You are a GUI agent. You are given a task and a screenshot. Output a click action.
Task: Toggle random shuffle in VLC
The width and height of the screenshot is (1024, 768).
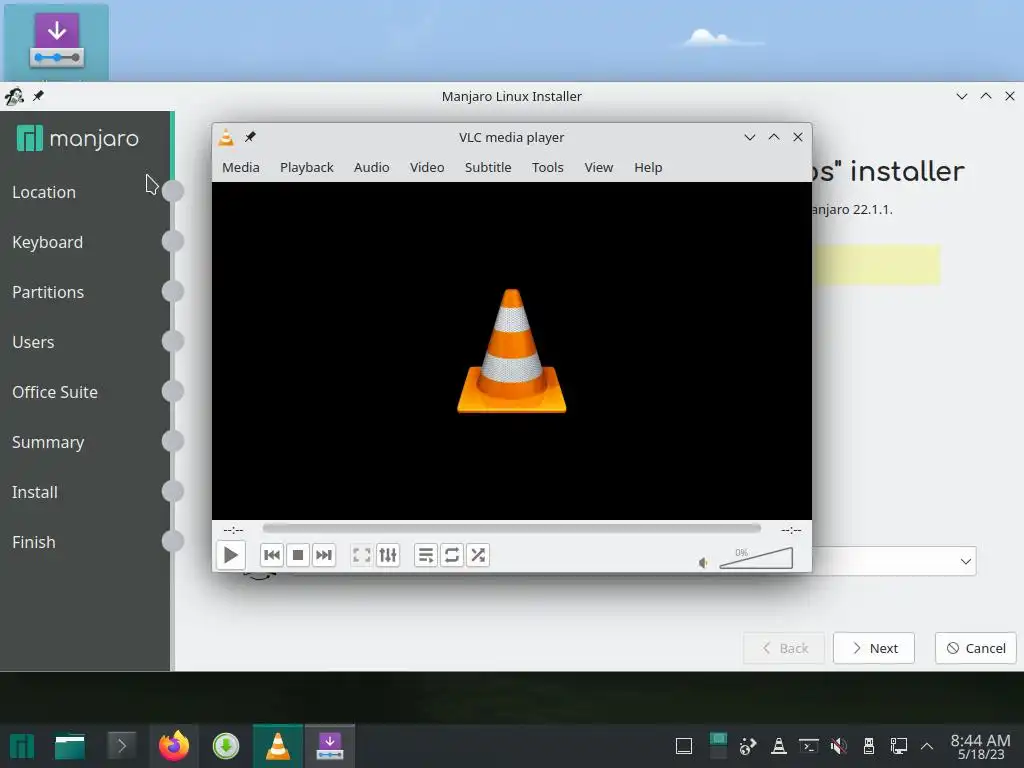[x=478, y=555]
